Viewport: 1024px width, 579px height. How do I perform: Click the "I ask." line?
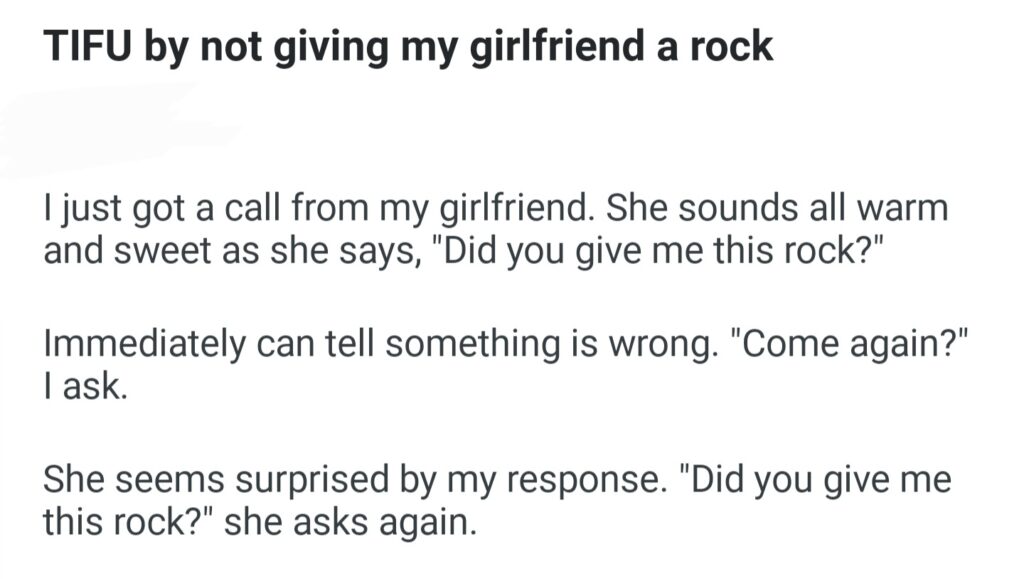tap(84, 384)
